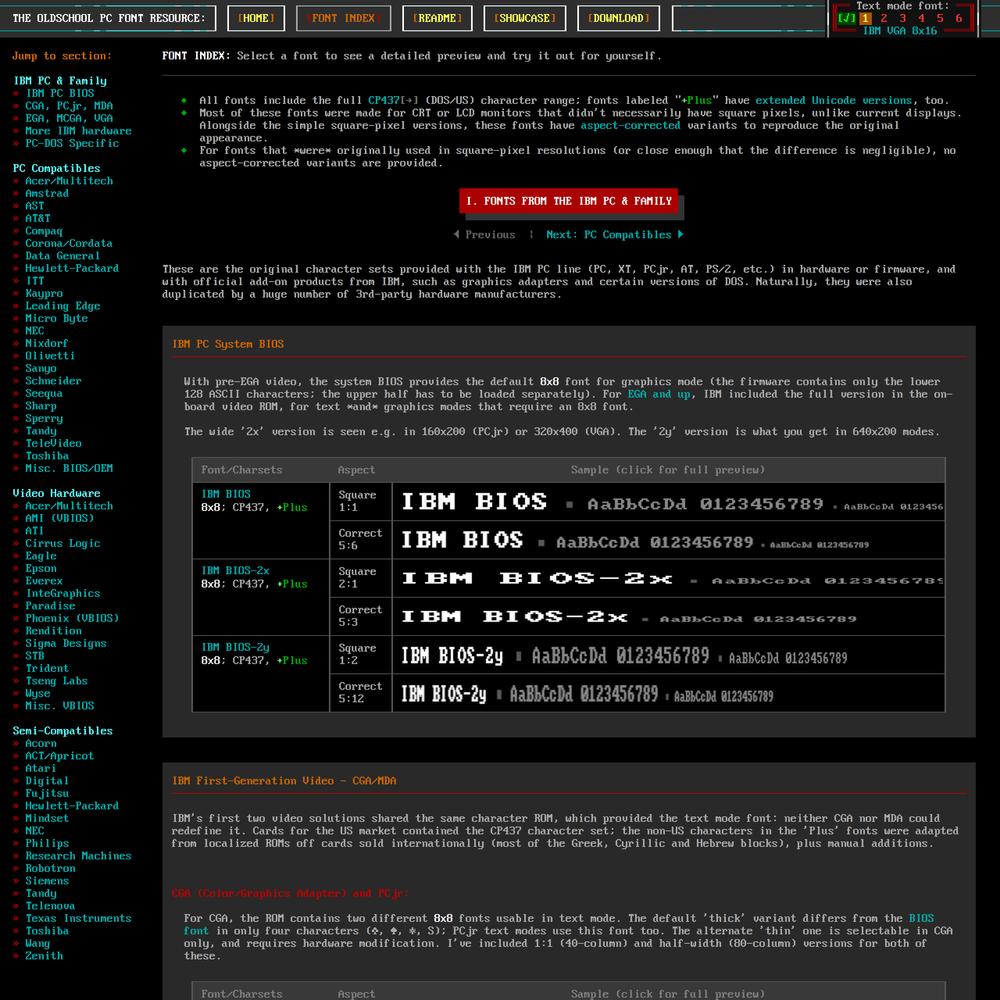This screenshot has height=1000, width=1000.
Task: Jump to EGA, MCGA, VGA fonts
Action: [69, 118]
